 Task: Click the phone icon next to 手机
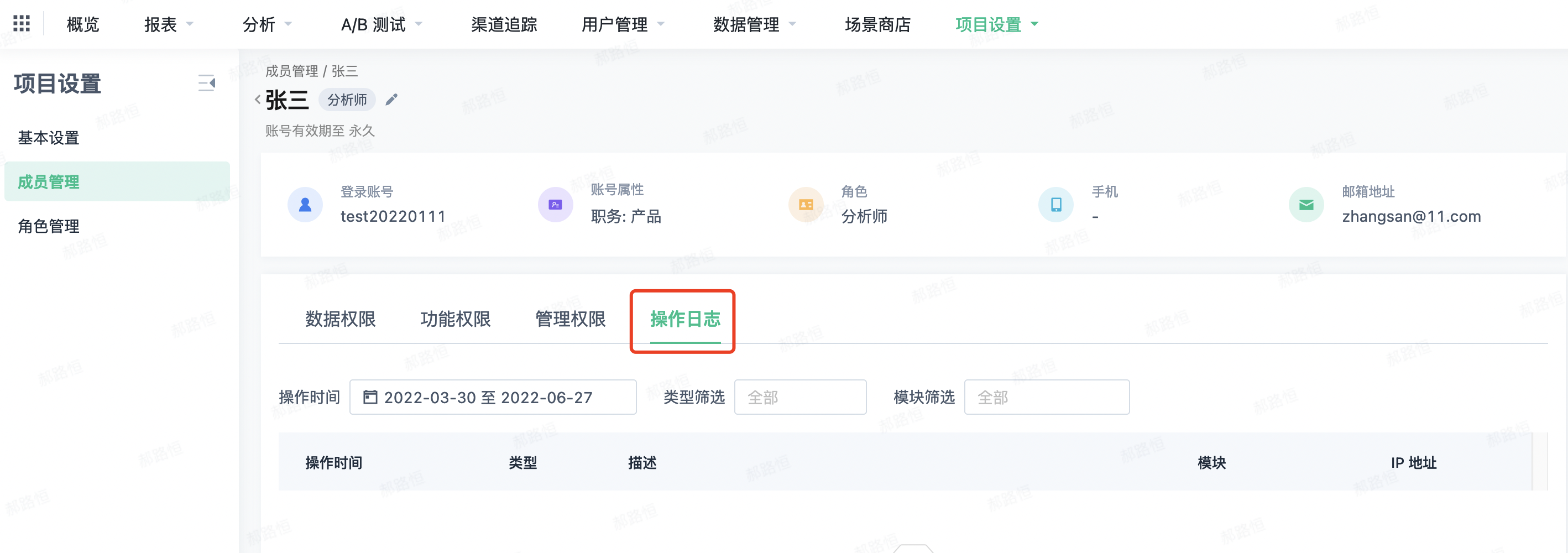[x=1056, y=205]
